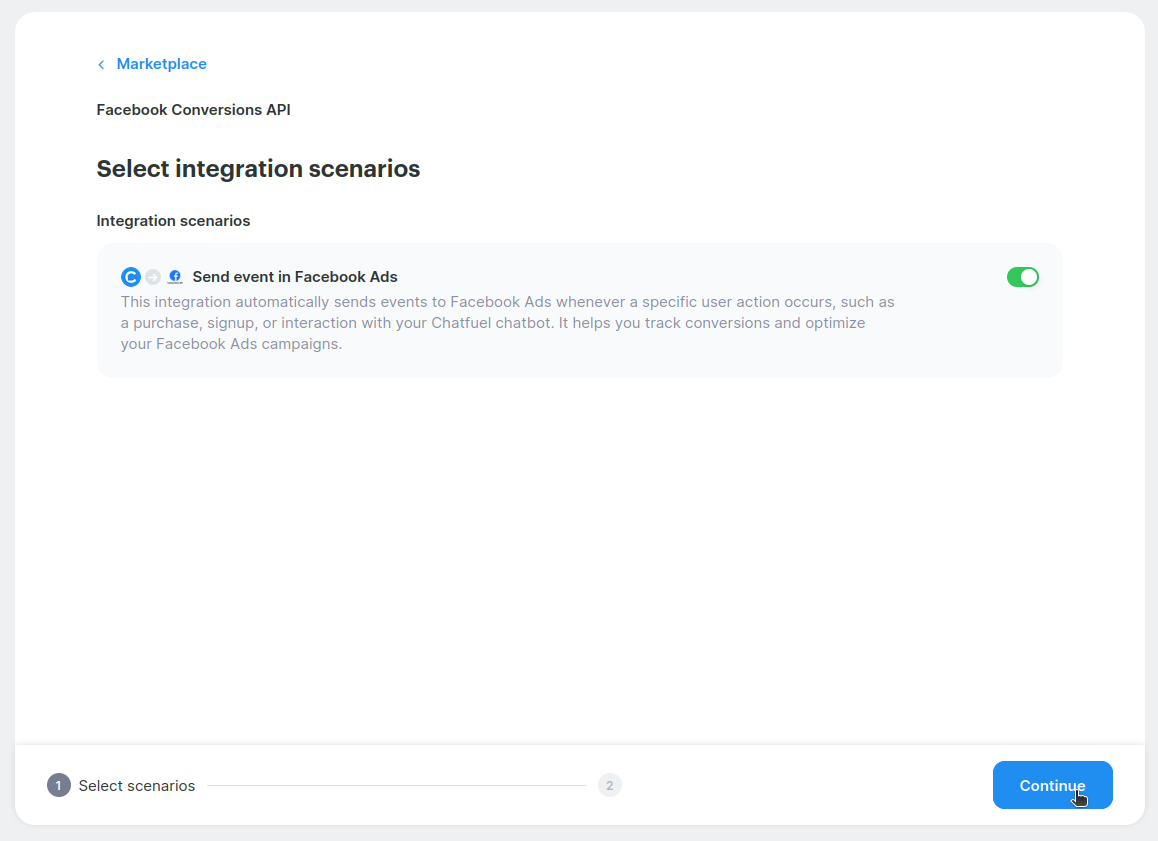
Task: Click the step 2 circle indicator
Action: point(609,785)
